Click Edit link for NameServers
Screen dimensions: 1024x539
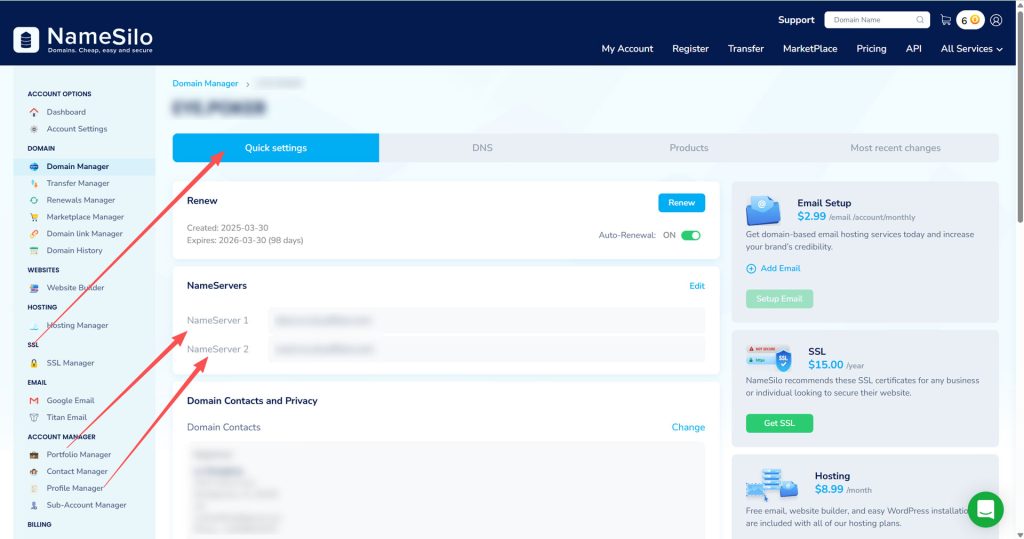click(x=697, y=286)
